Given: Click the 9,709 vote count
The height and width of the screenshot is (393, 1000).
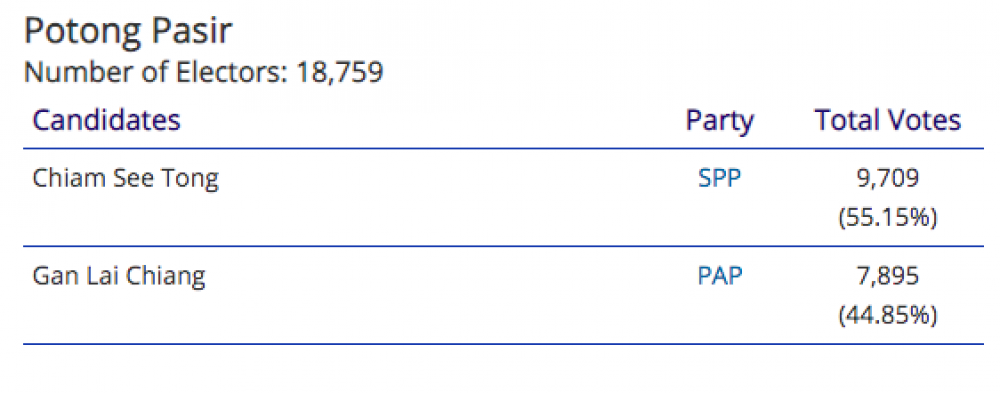Looking at the screenshot, I should [x=888, y=179].
